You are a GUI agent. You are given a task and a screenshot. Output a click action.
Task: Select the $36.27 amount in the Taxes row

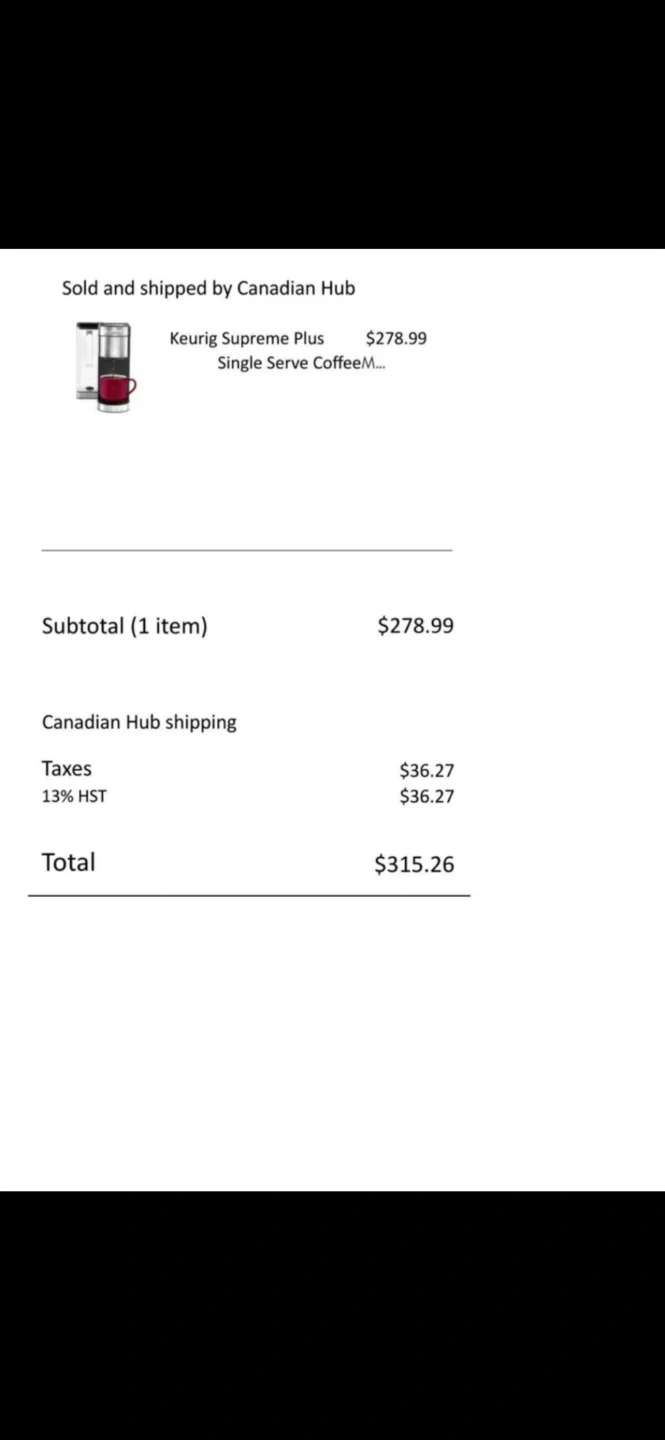[x=426, y=771]
